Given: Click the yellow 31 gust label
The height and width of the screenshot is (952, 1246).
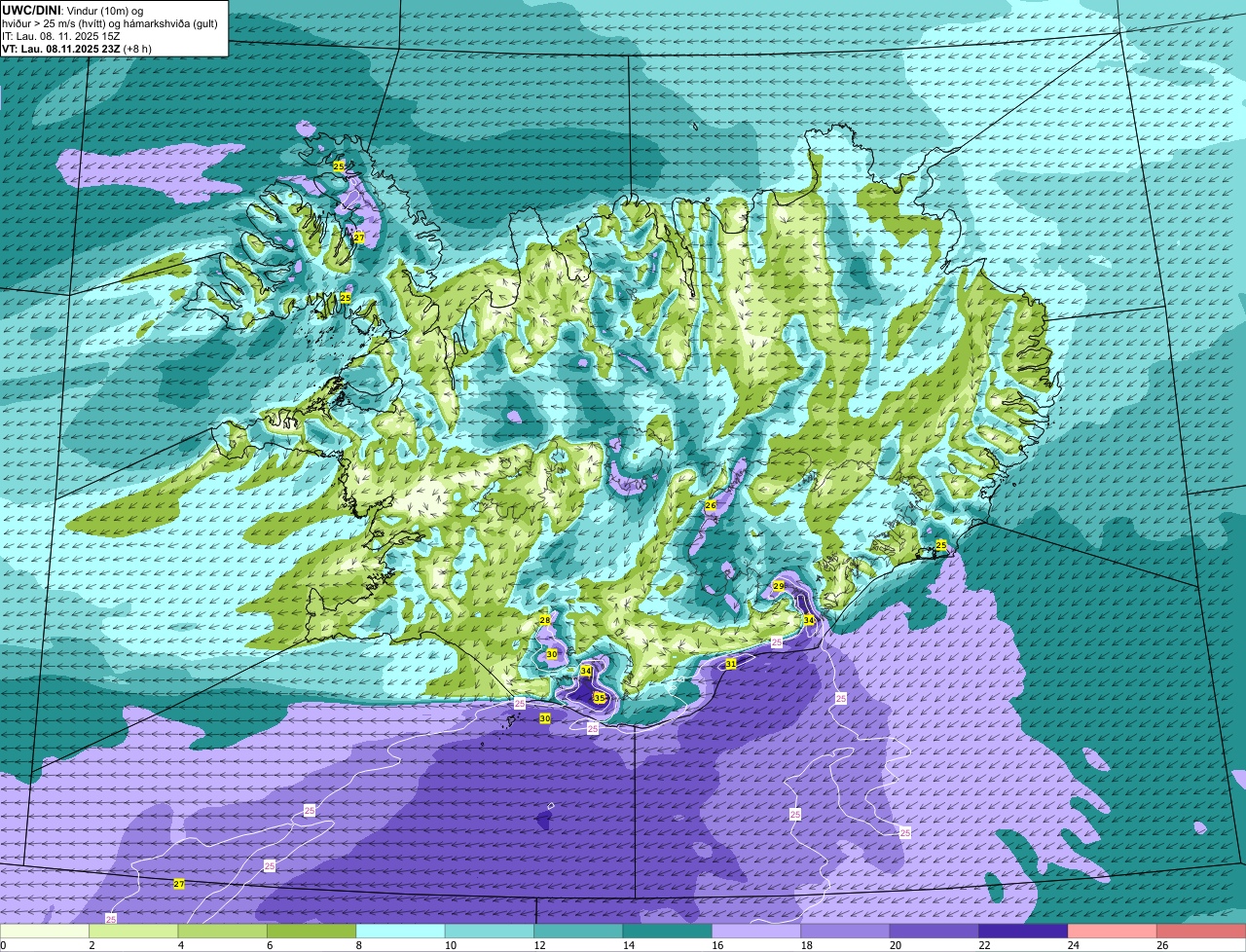Looking at the screenshot, I should point(731,663).
